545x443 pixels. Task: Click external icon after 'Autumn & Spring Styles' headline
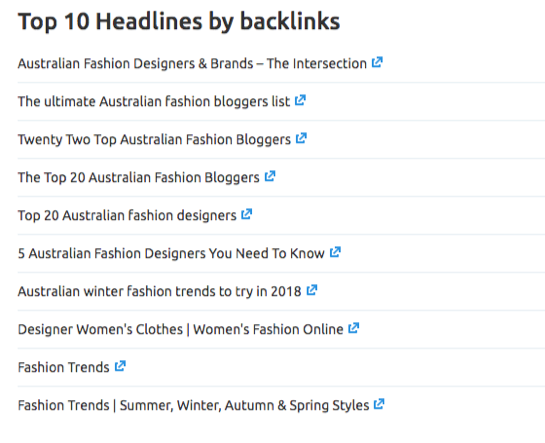[379, 404]
